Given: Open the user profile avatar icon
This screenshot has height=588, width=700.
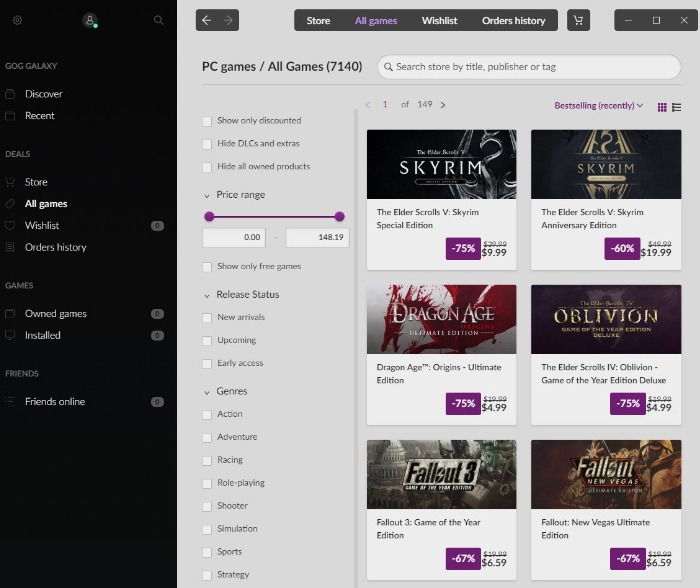Looking at the screenshot, I should coord(90,20).
